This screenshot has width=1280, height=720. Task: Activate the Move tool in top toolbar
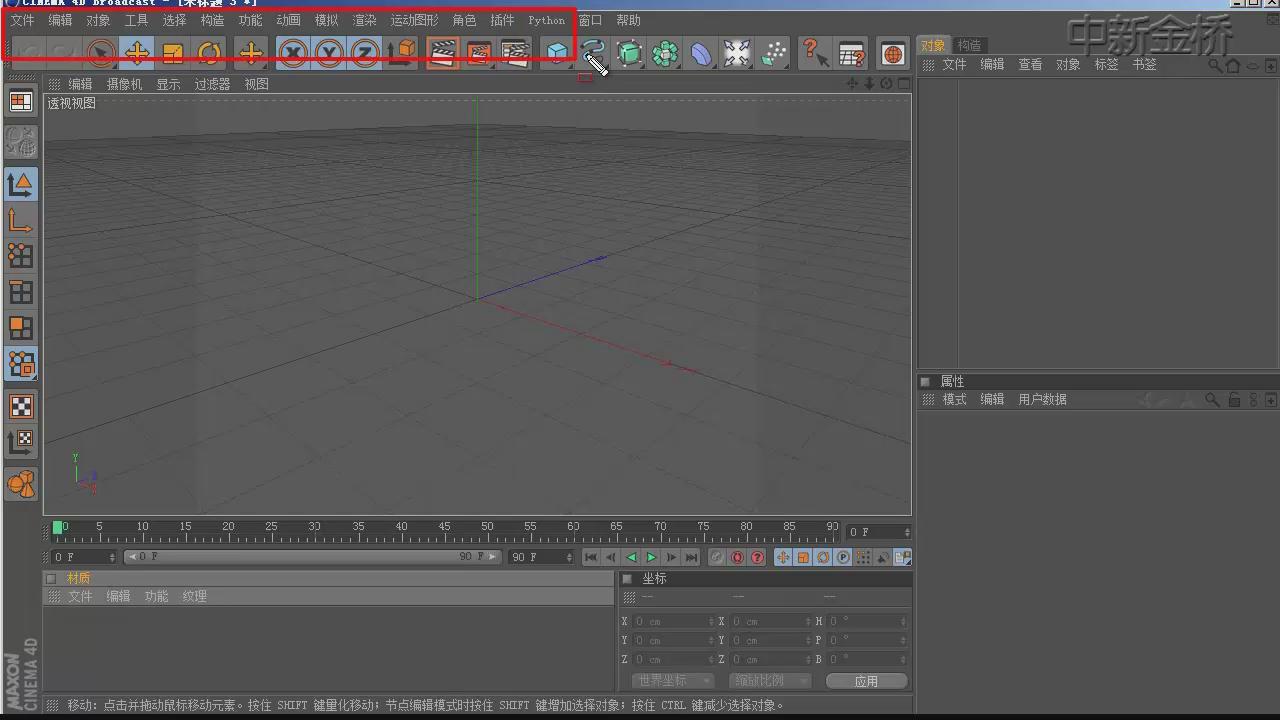137,53
